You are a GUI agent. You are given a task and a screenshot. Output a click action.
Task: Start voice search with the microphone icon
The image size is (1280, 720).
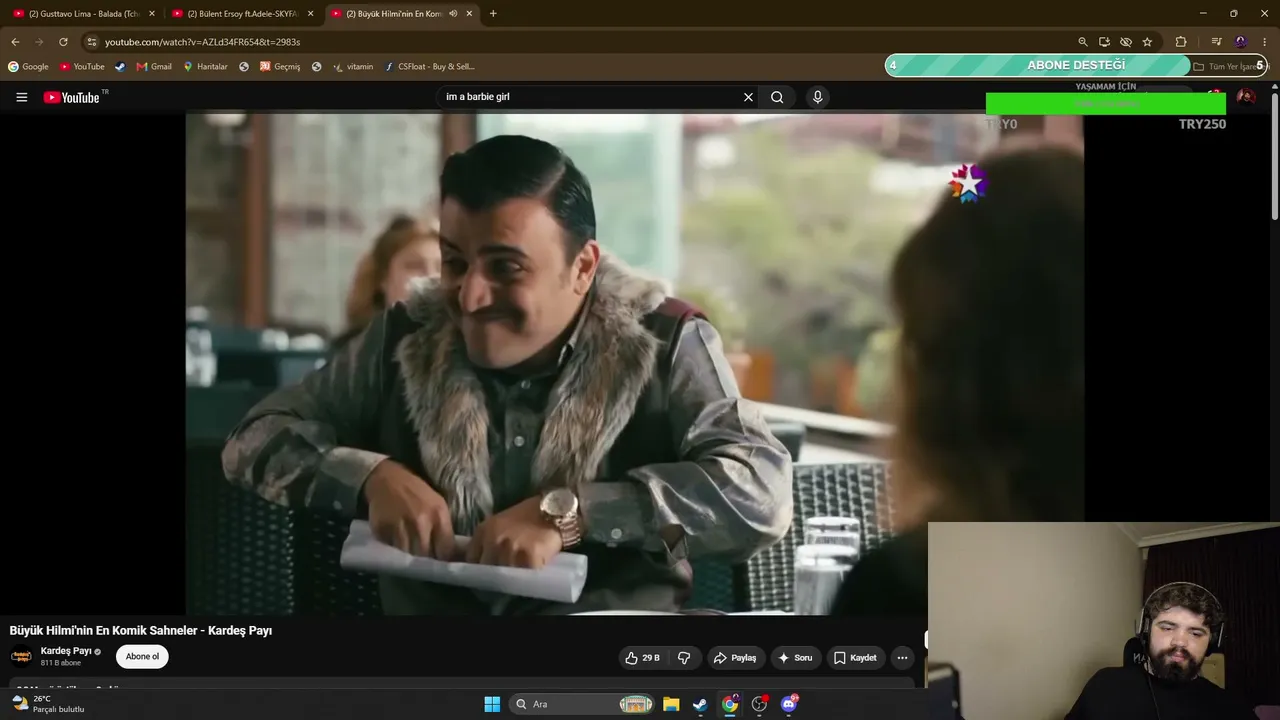(817, 97)
